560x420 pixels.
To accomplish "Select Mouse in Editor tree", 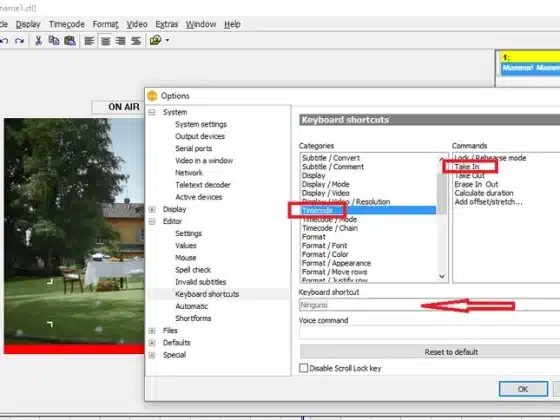I will point(186,258).
